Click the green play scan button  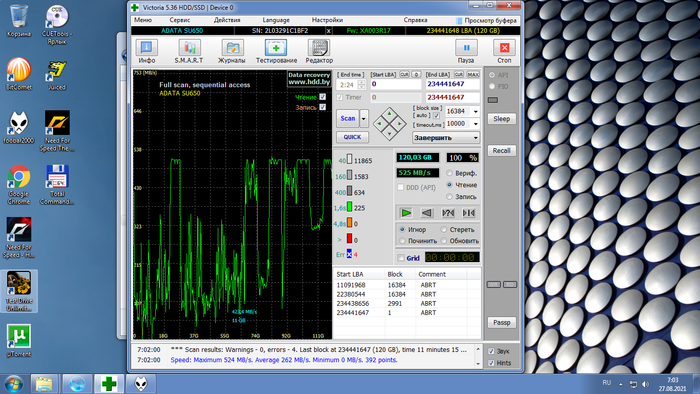(x=406, y=213)
